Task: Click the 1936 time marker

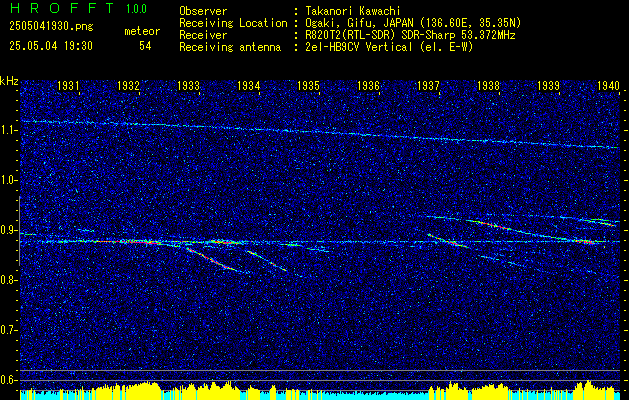Action: [369, 85]
